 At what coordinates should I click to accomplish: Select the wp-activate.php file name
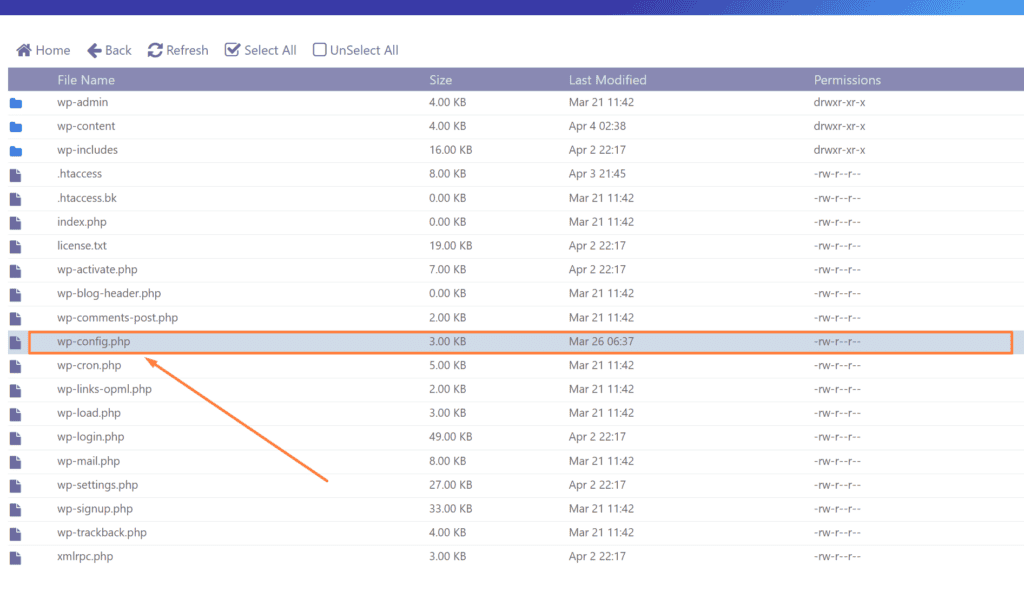point(97,269)
